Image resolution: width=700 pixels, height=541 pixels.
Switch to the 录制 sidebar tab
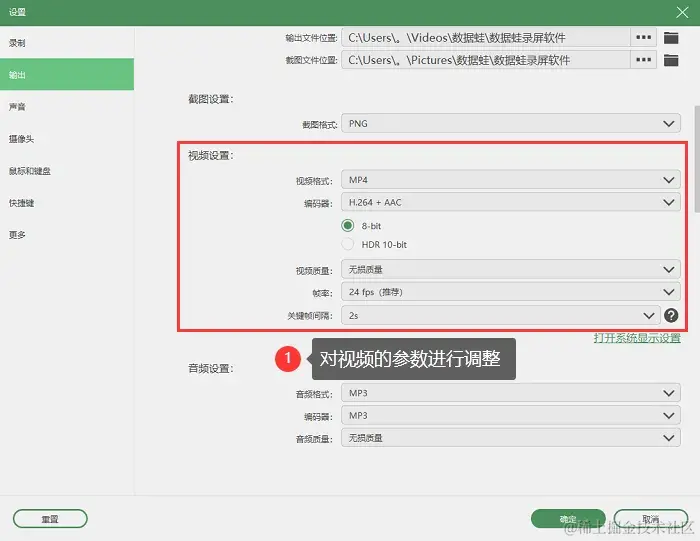67,43
